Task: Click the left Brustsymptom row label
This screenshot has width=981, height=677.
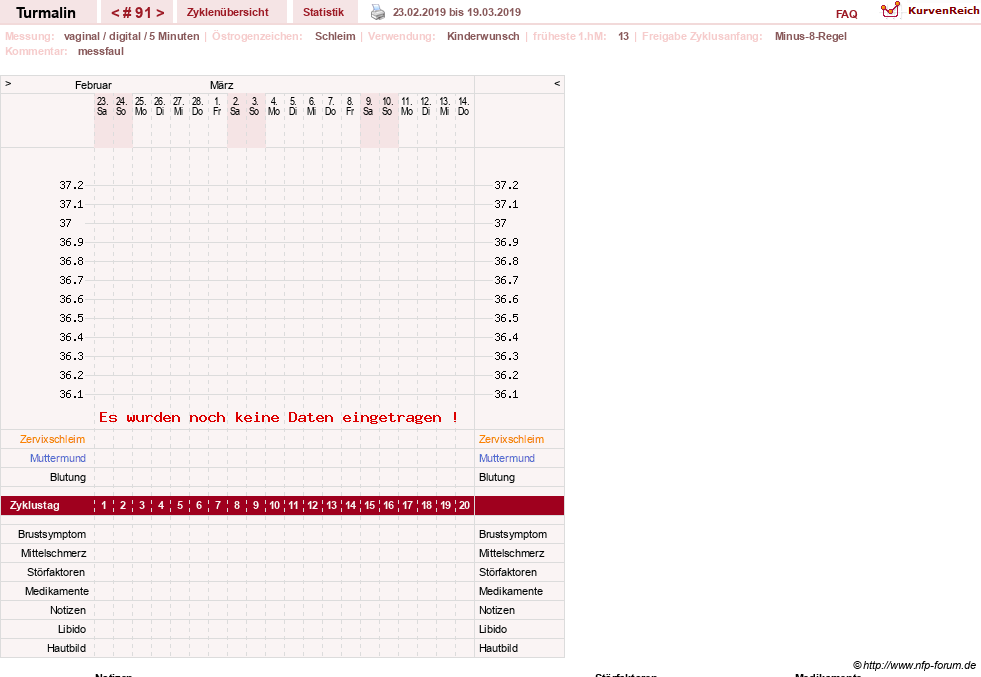Action: (52, 534)
